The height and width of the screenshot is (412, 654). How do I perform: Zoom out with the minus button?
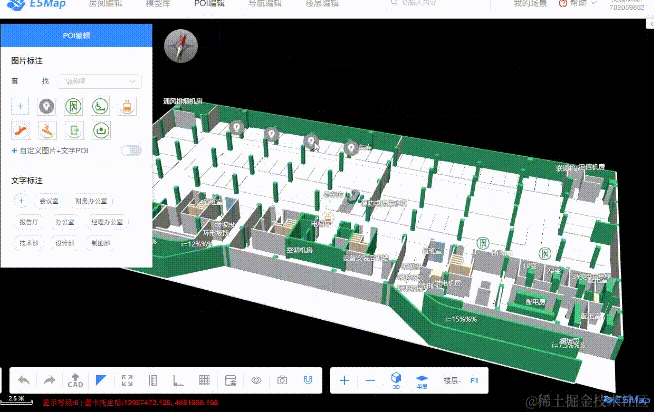click(370, 380)
